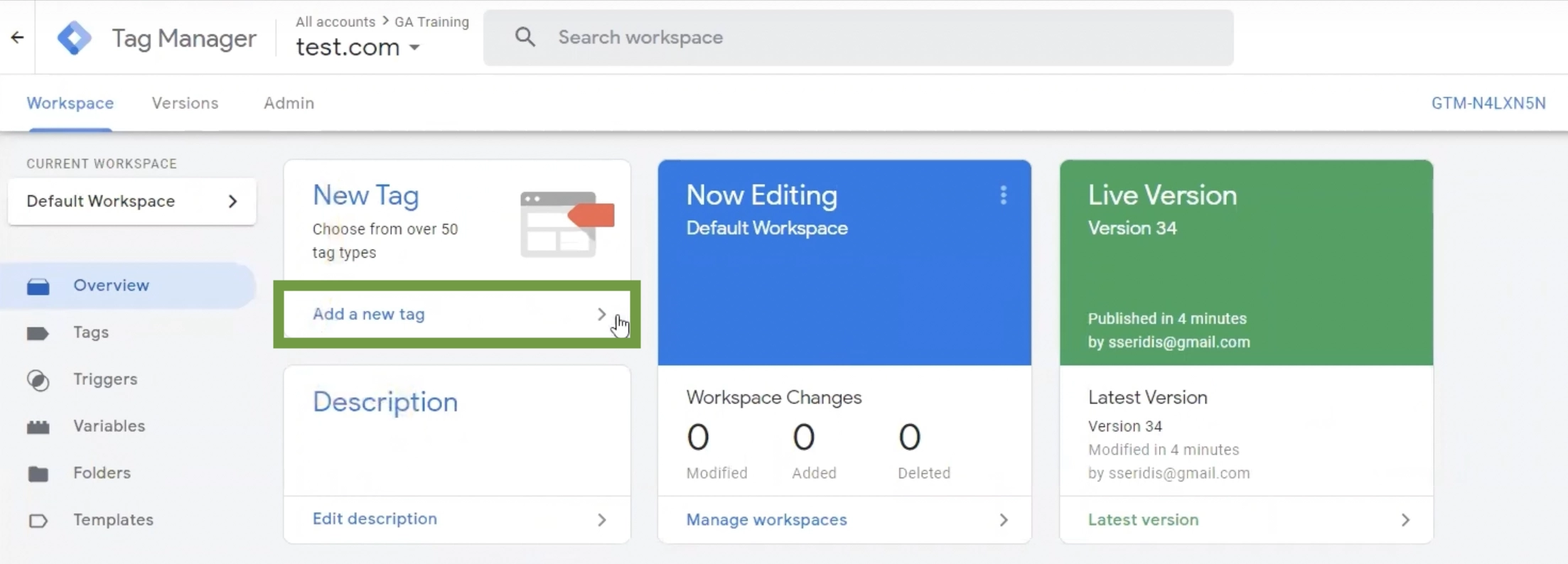Switch to the Workspace tab
Viewport: 1568px width, 564px height.
(70, 103)
